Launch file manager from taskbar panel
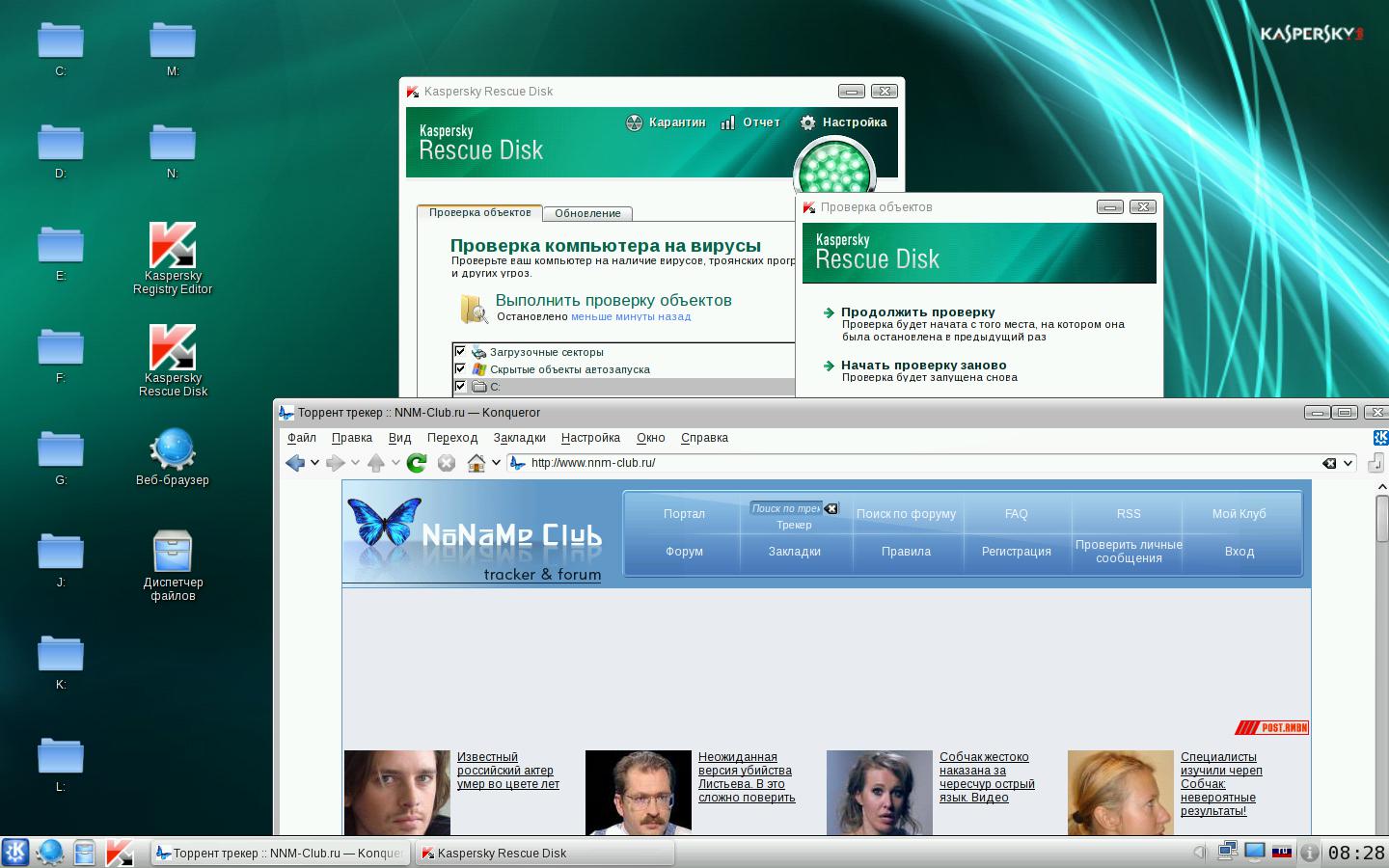 coord(85,853)
